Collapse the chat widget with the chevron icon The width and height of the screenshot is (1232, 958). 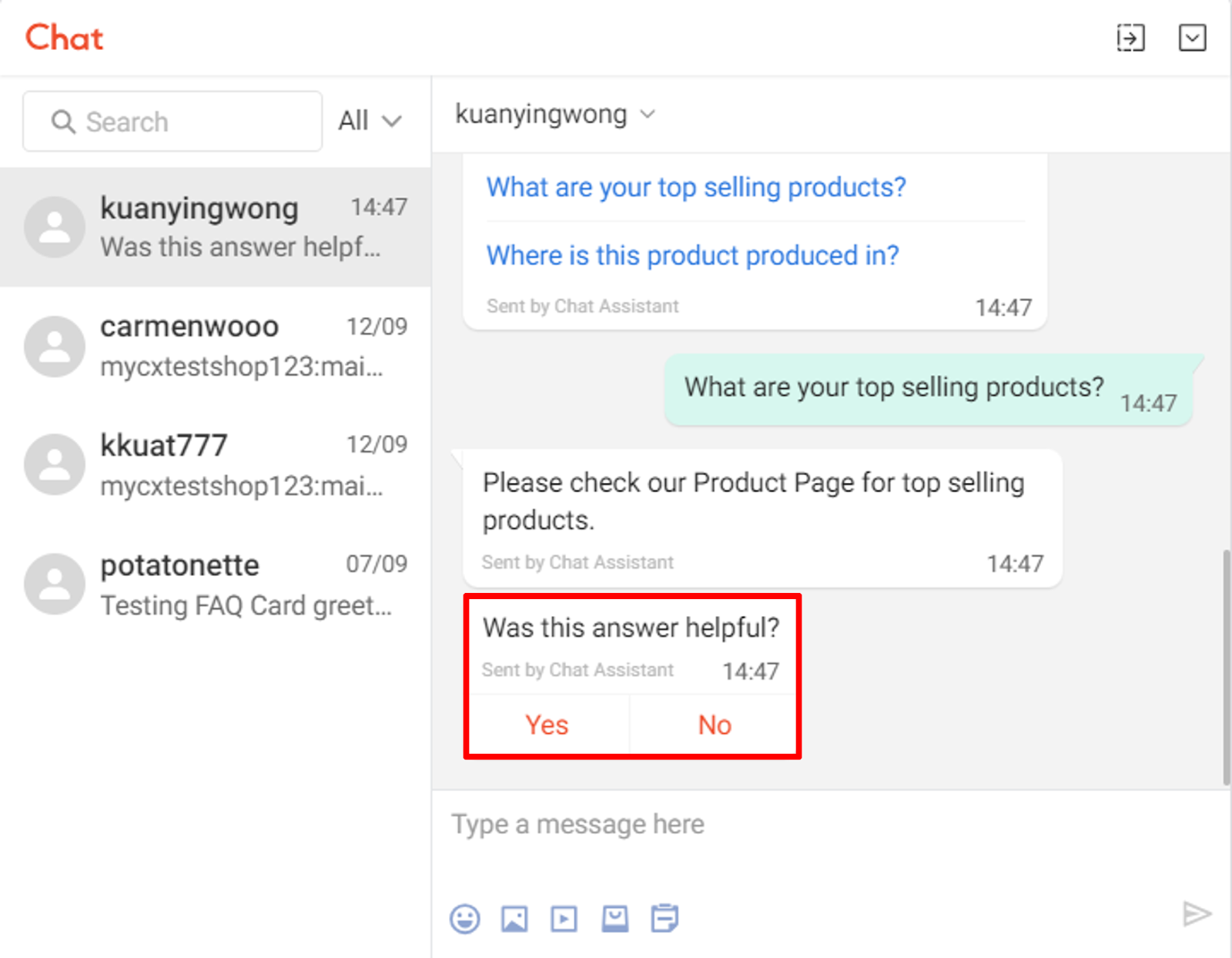pyautogui.click(x=1192, y=37)
